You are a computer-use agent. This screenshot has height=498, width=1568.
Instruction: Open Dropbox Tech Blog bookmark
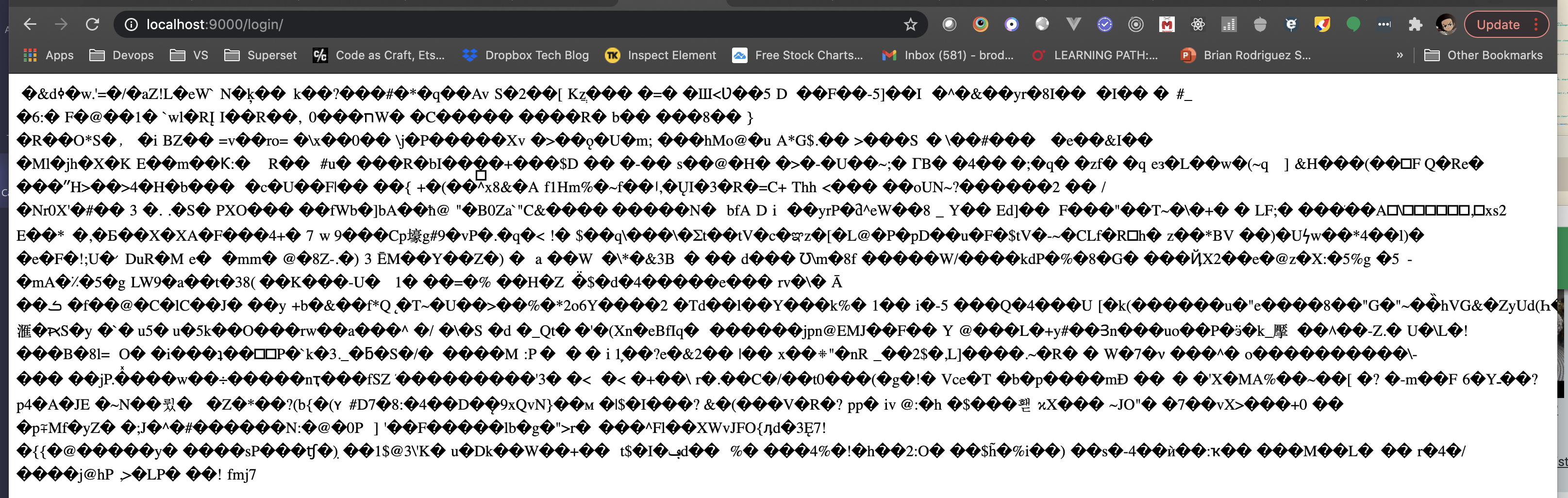pos(526,55)
